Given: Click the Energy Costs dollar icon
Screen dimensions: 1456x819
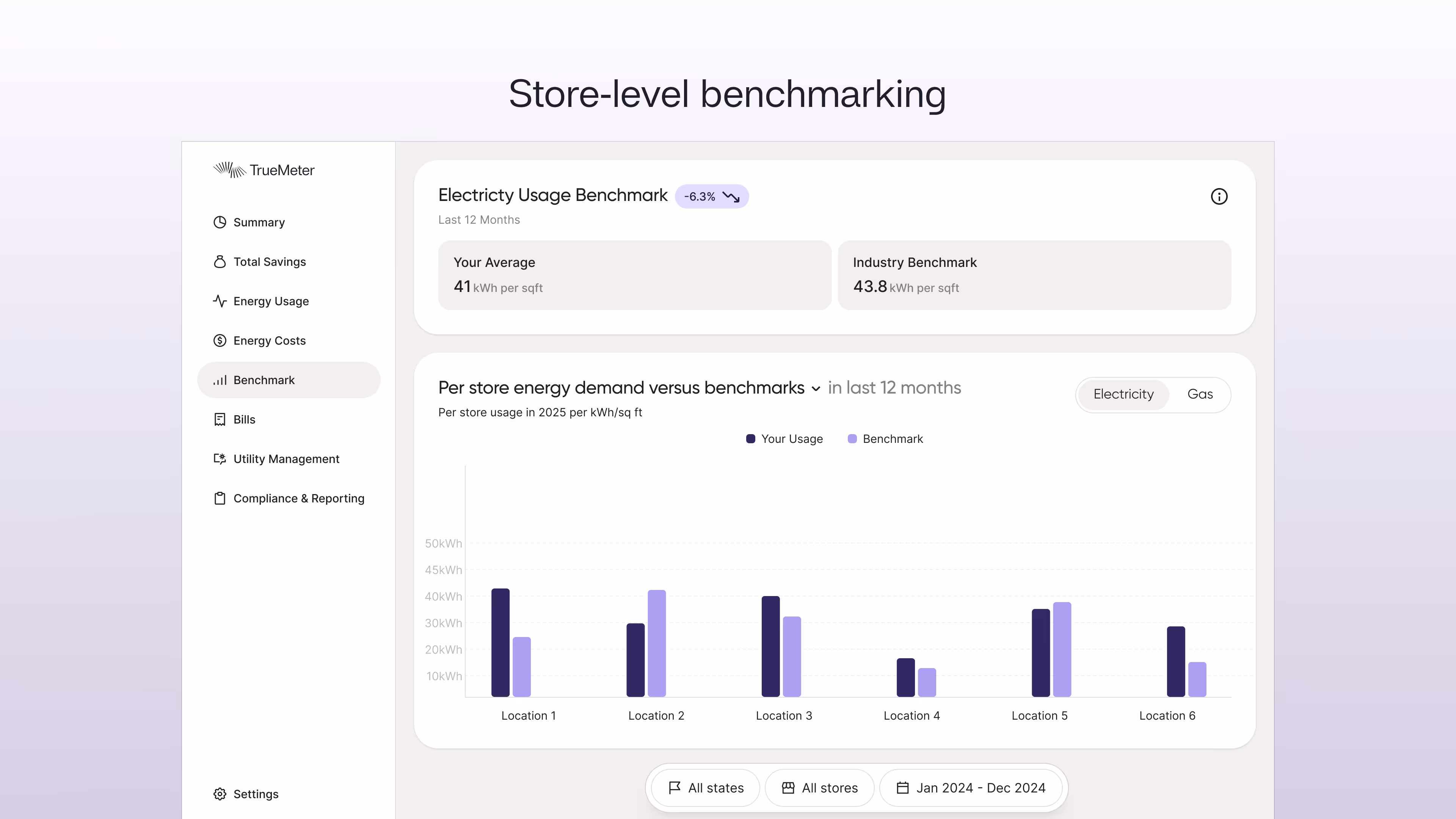Looking at the screenshot, I should click(x=220, y=340).
